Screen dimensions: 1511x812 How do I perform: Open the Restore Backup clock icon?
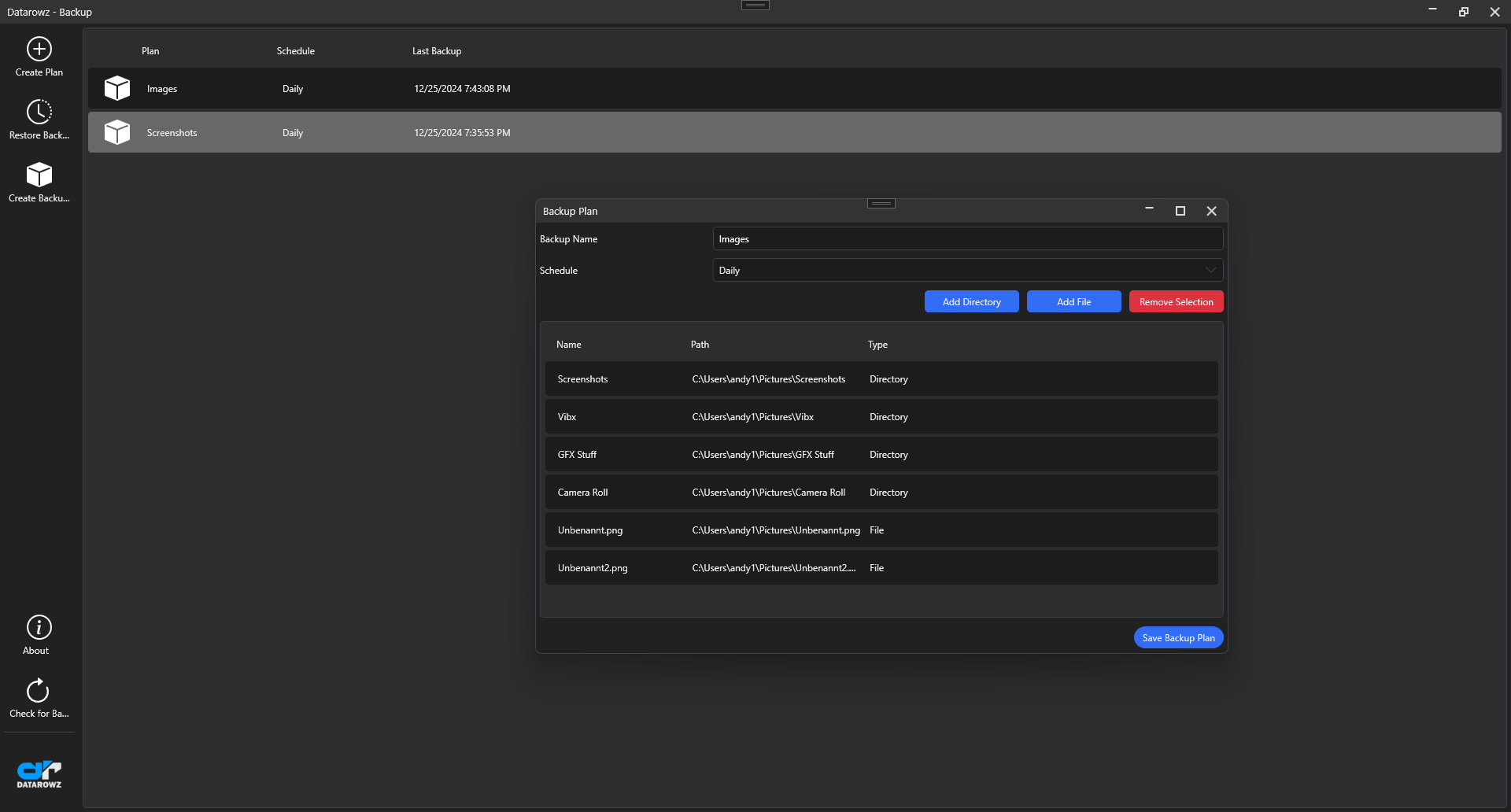(x=39, y=112)
